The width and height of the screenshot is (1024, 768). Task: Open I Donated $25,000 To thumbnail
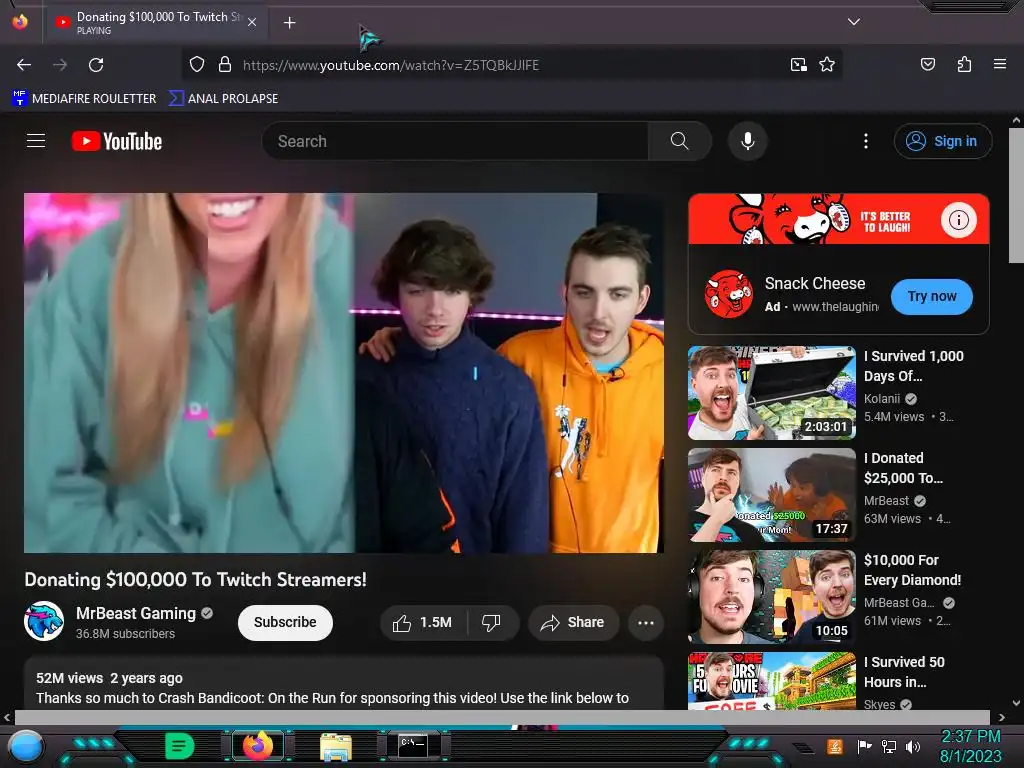coord(772,495)
